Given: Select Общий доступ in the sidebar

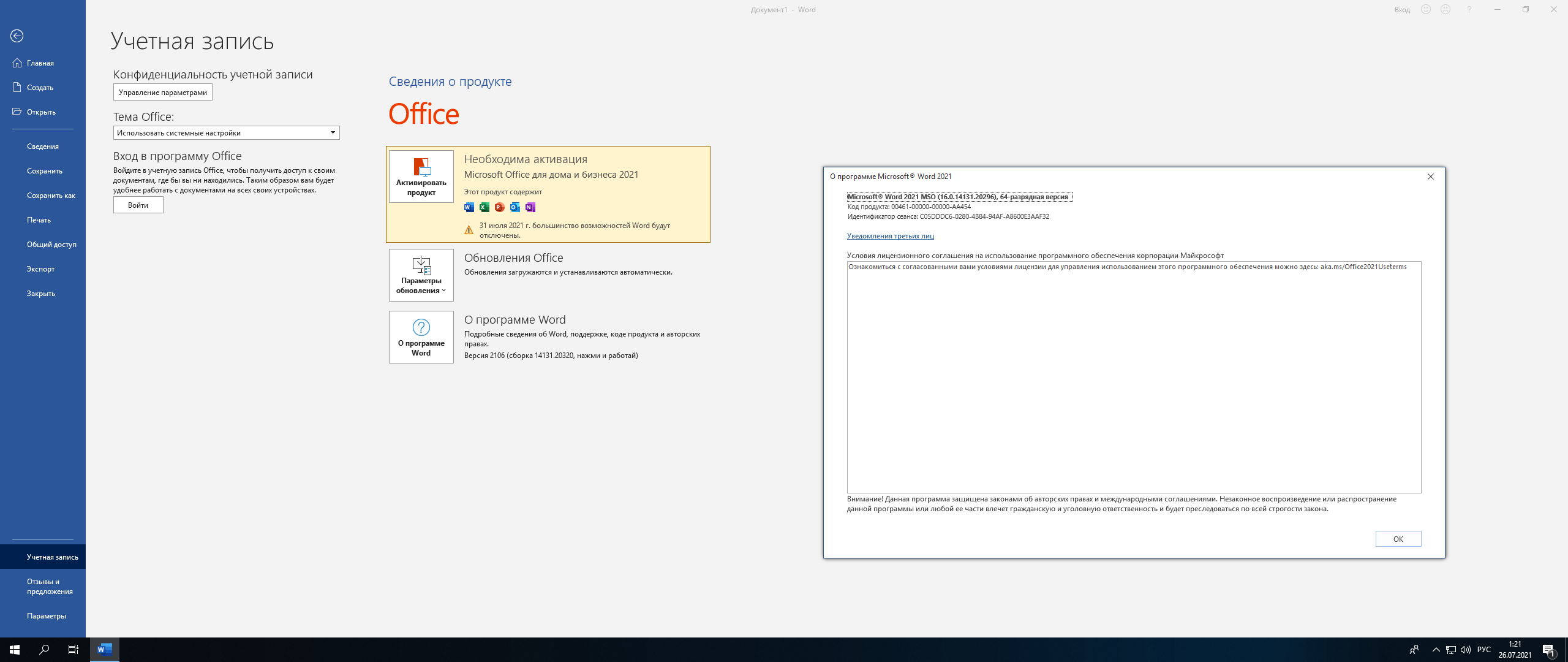Looking at the screenshot, I should [43, 245].
